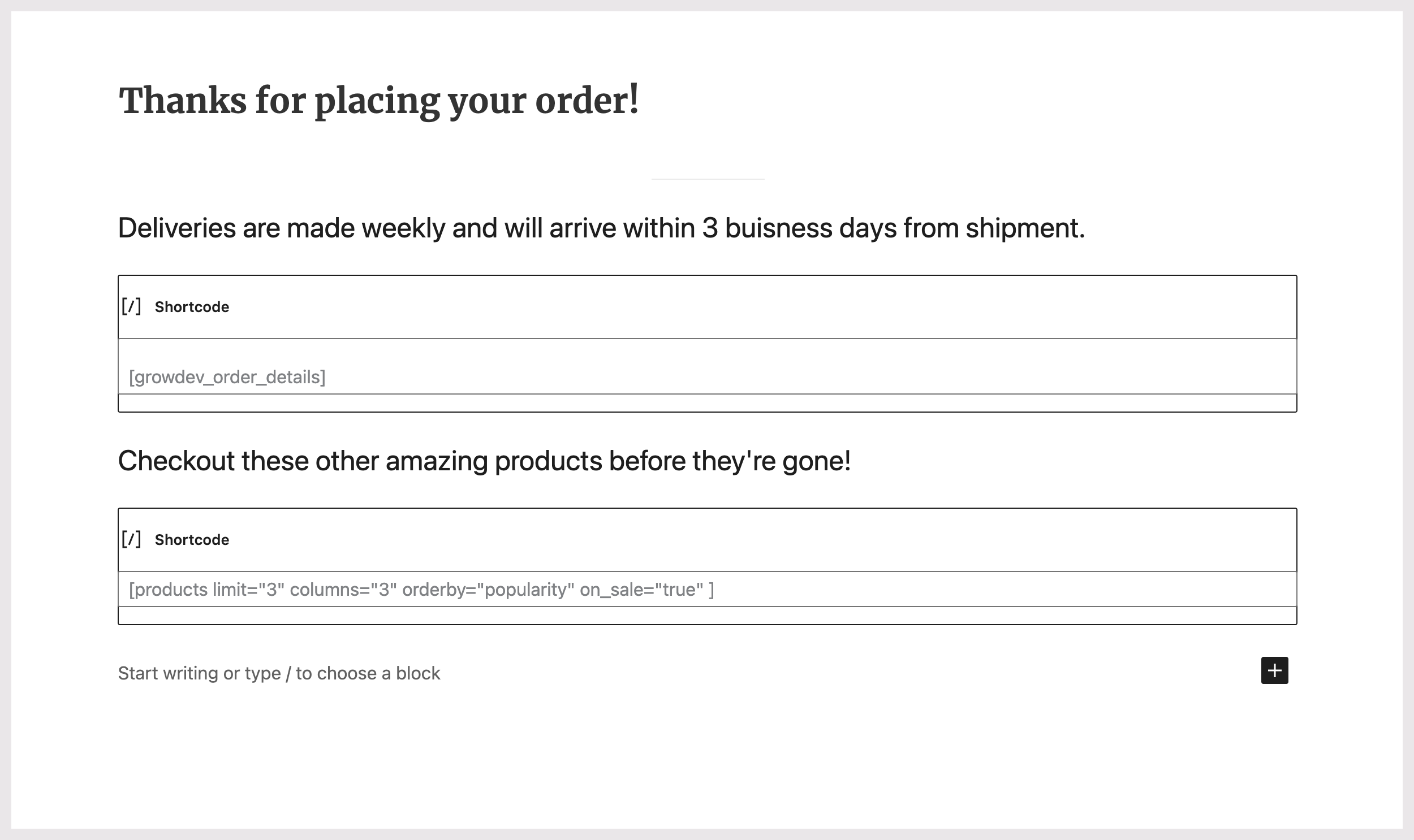This screenshot has width=1414, height=840.
Task: Focus the growdev_order_details shortcode field
Action: click(706, 376)
